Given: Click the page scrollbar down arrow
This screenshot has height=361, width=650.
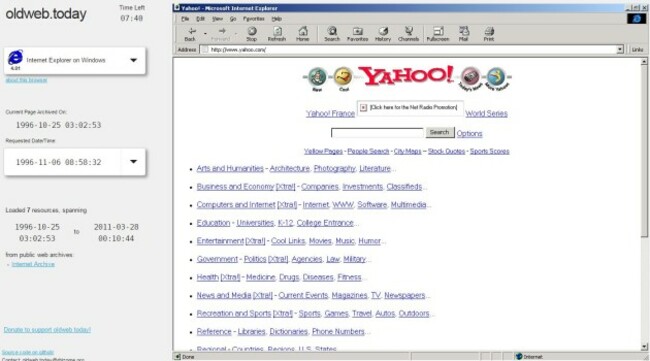Looking at the screenshot, I should [644, 347].
